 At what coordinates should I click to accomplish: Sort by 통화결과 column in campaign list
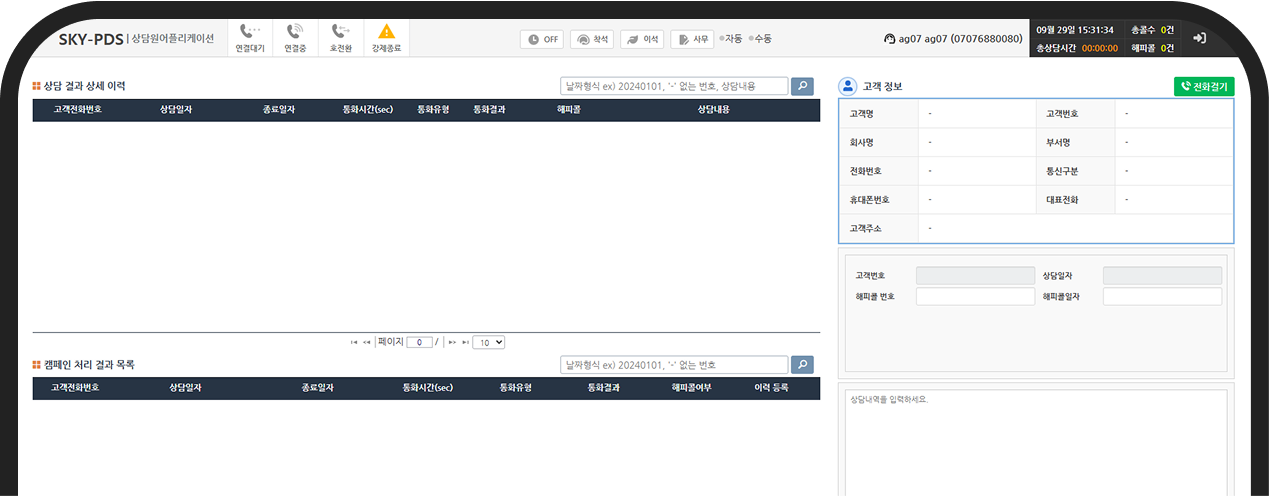604,388
